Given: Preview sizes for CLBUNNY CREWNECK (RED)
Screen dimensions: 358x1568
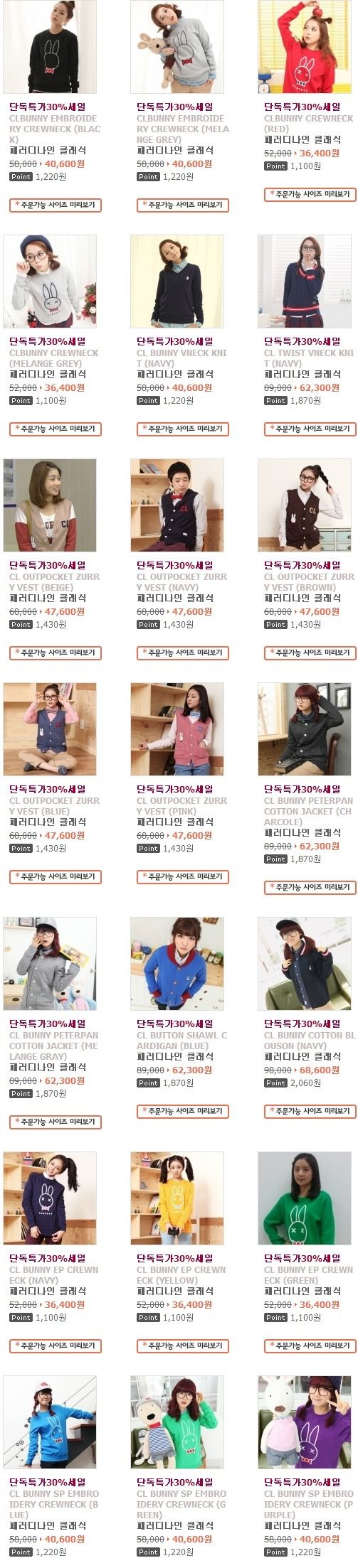Looking at the screenshot, I should (310, 194).
